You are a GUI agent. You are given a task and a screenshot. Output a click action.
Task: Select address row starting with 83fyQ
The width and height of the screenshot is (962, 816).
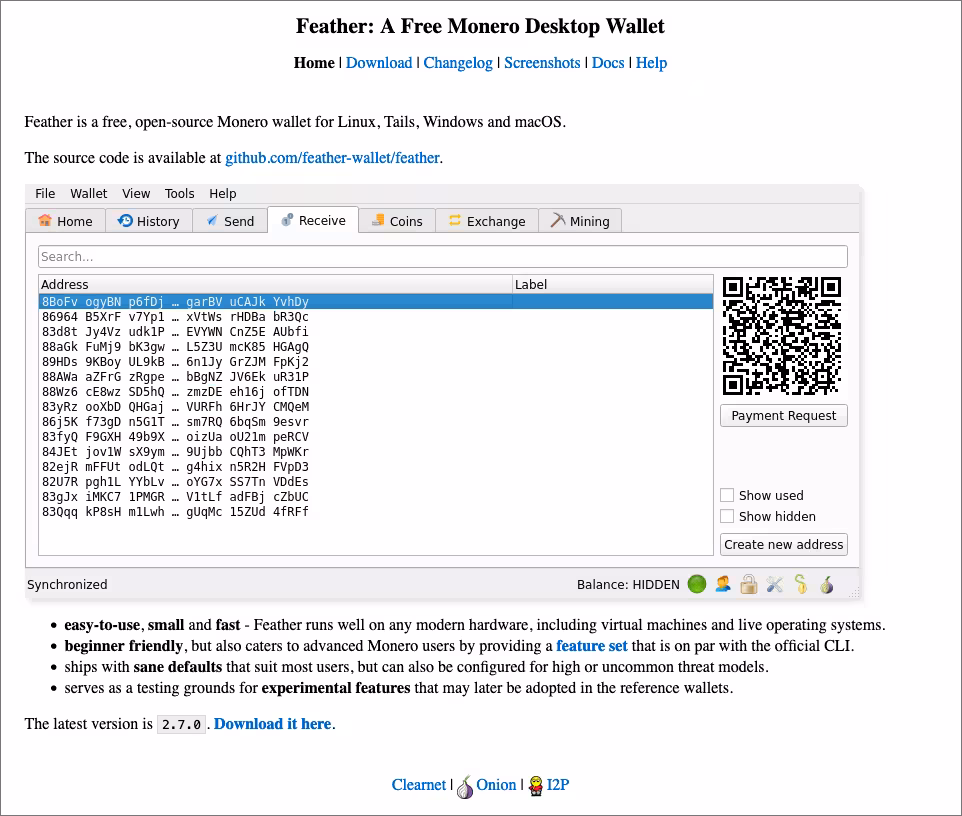tap(375, 437)
